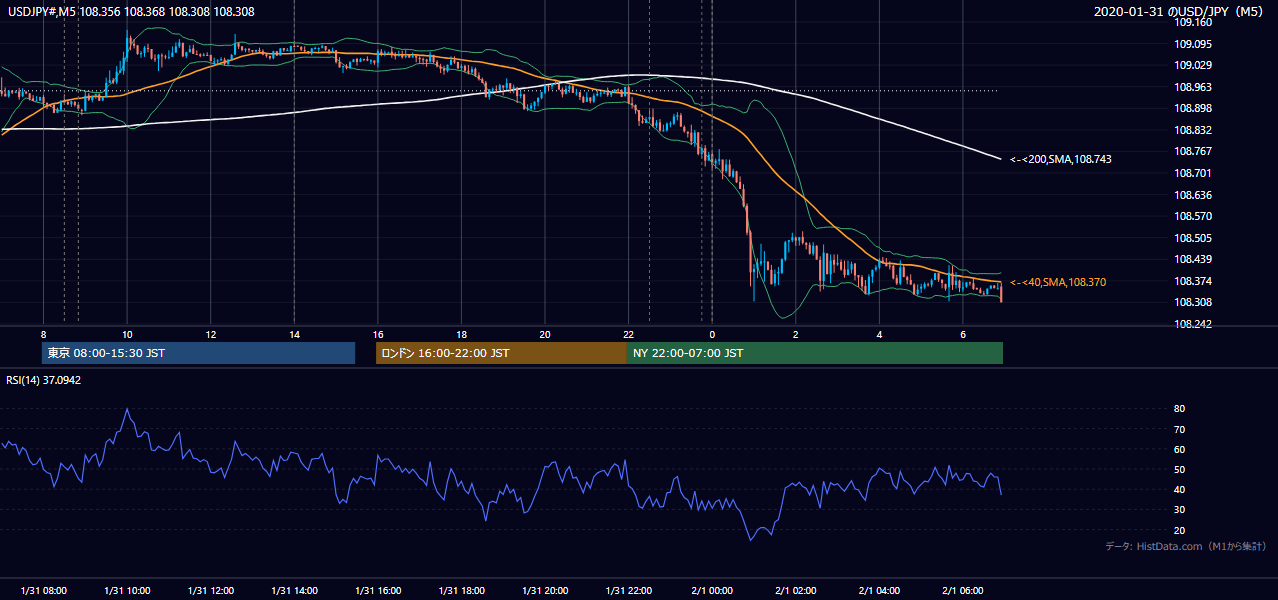Screen dimensions: 1278x600
Task: Click the RSI scale value 50
Action: (1179, 470)
